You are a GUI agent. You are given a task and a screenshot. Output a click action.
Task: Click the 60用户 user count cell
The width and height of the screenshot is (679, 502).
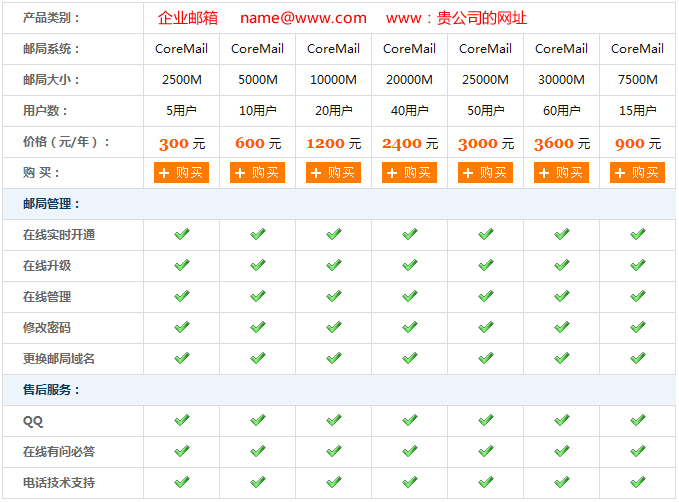point(561,111)
